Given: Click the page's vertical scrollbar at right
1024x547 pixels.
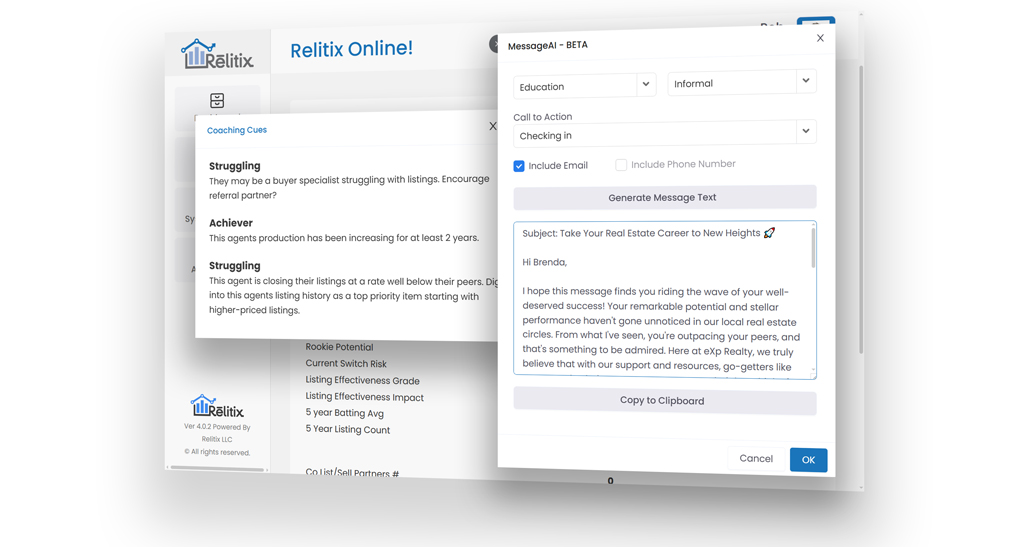Looking at the screenshot, I should point(861,209).
